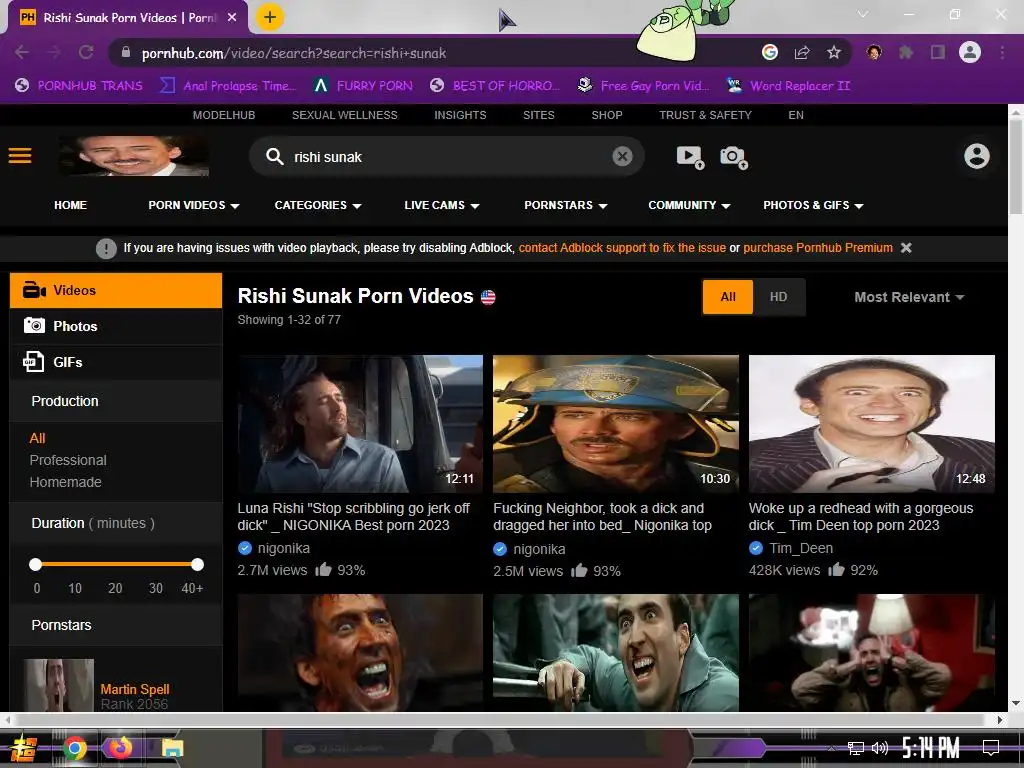Expand the CATEGORIES nav dropdown

[317, 205]
